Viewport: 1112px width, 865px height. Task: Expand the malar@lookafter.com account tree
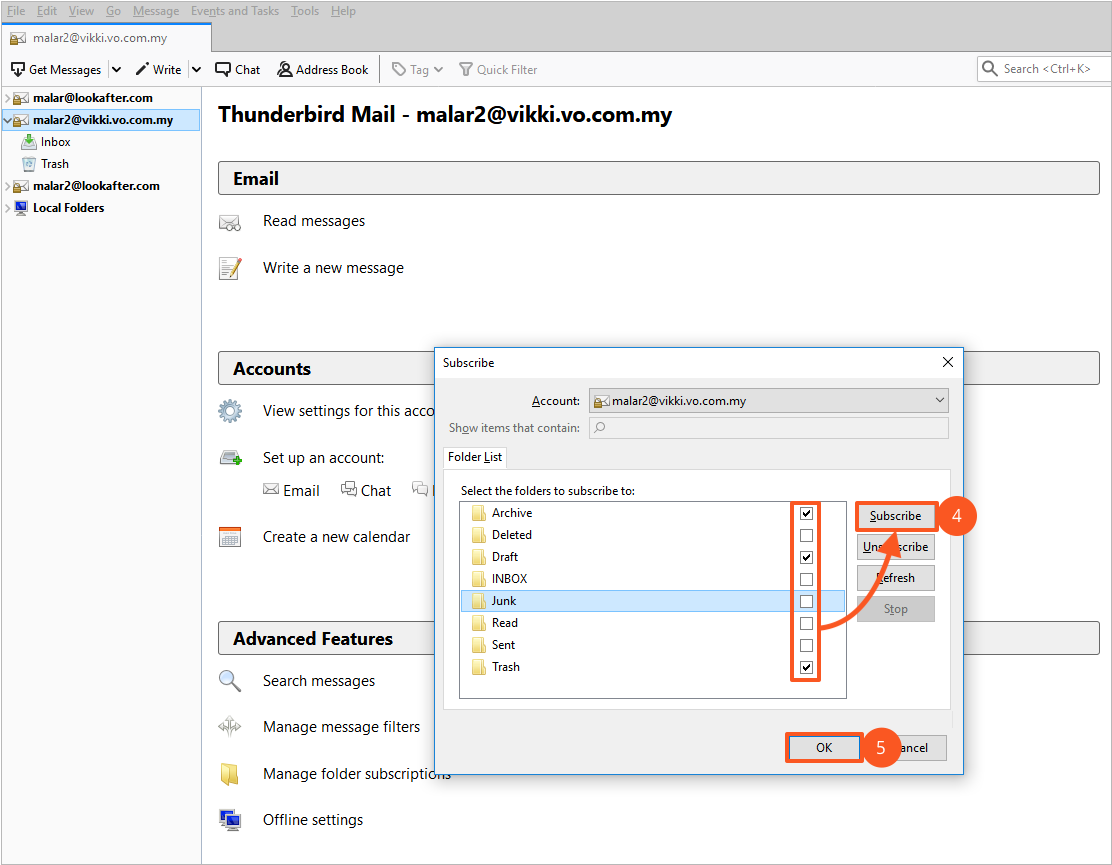click(x=7, y=98)
